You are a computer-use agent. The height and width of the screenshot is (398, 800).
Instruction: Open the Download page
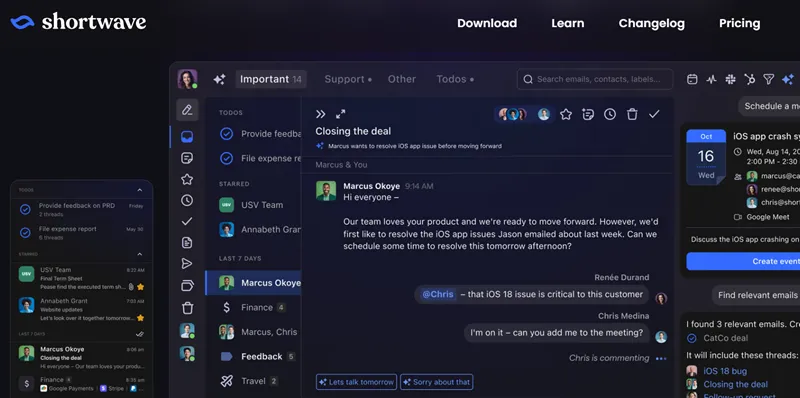coord(487,23)
